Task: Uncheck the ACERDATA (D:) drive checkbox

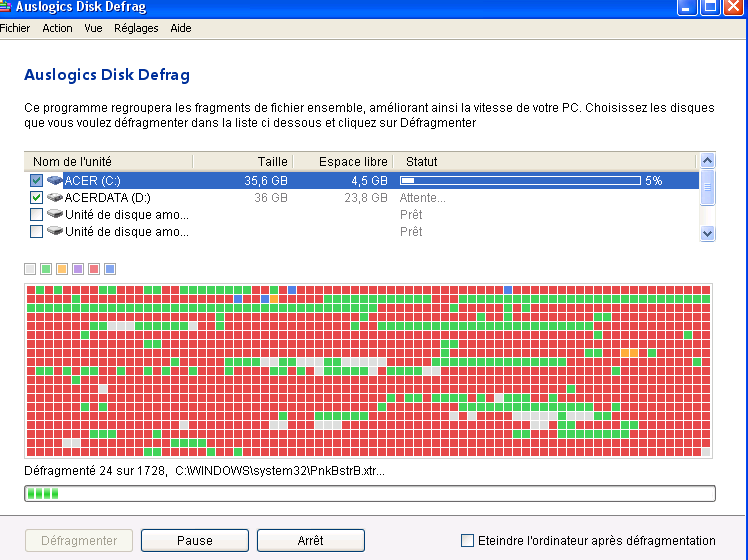Action: 36,197
